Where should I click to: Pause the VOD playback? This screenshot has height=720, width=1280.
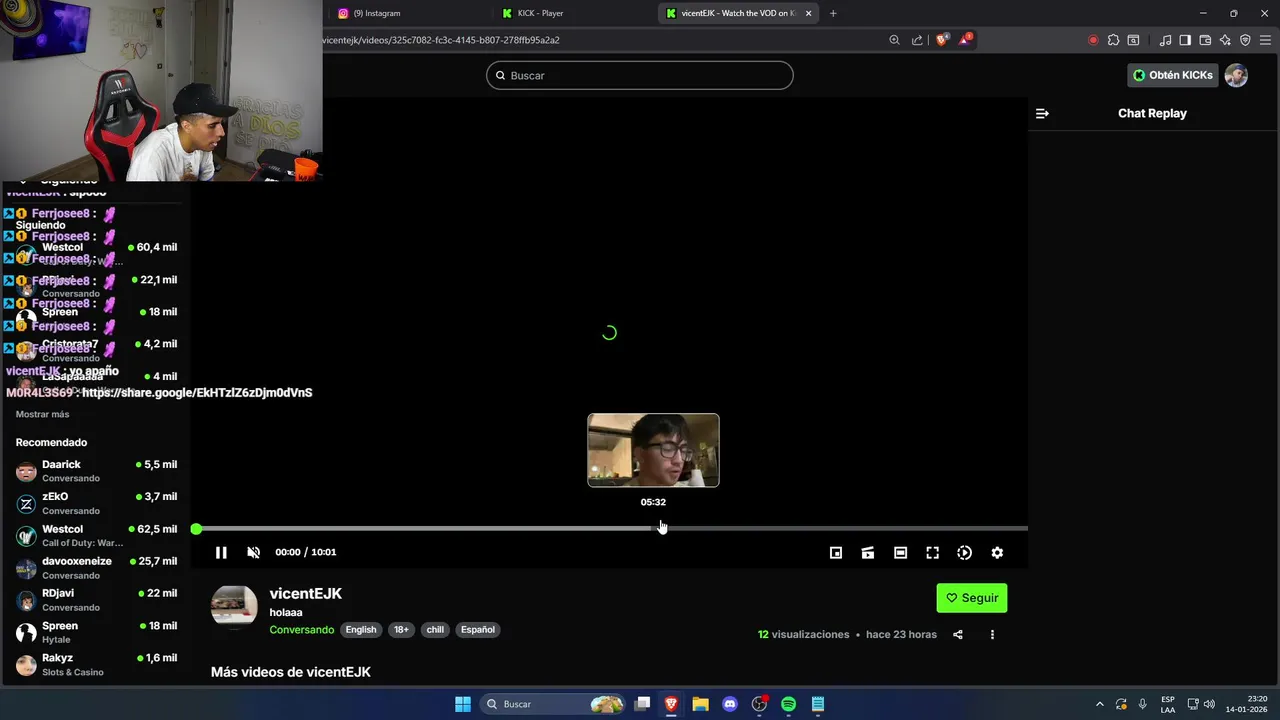point(221,552)
